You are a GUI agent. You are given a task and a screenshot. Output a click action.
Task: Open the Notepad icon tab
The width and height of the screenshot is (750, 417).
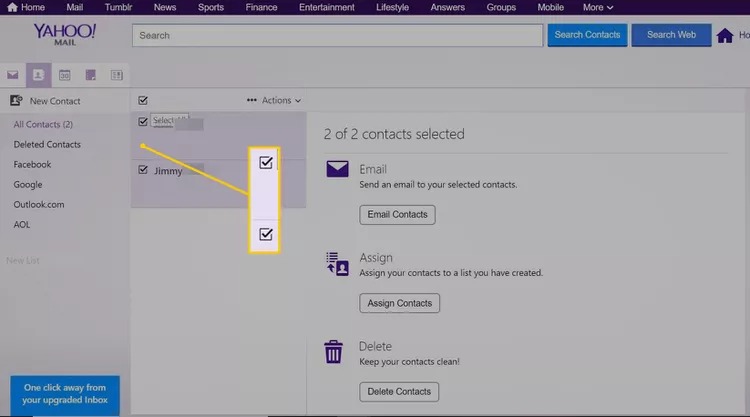pyautogui.click(x=90, y=75)
